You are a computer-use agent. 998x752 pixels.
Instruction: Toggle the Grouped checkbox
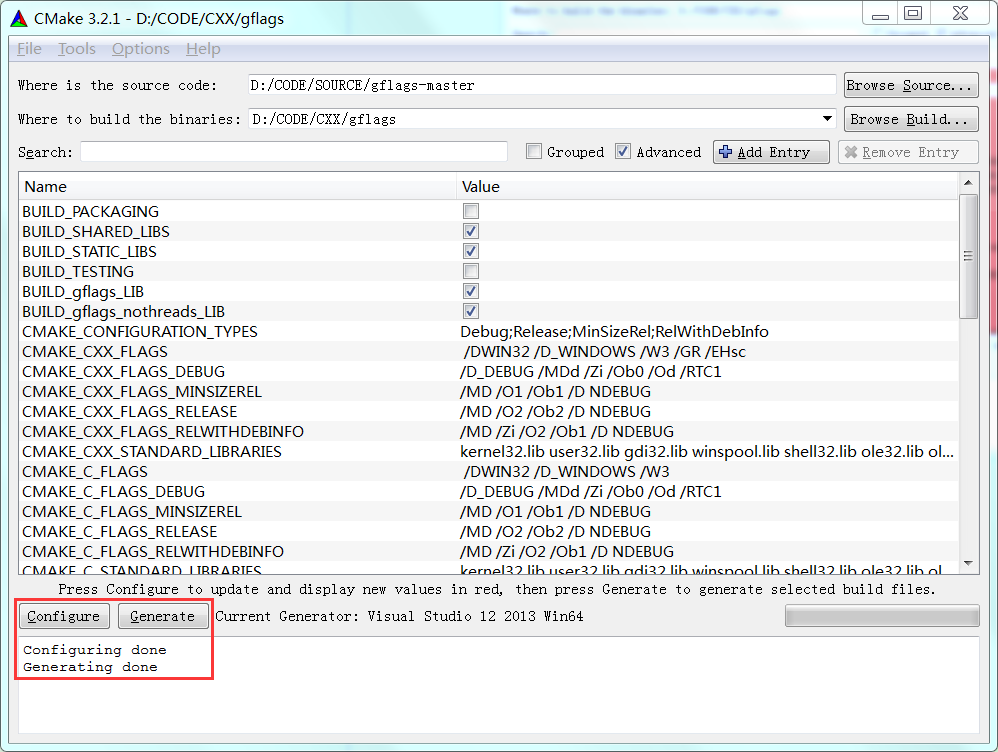(x=534, y=152)
